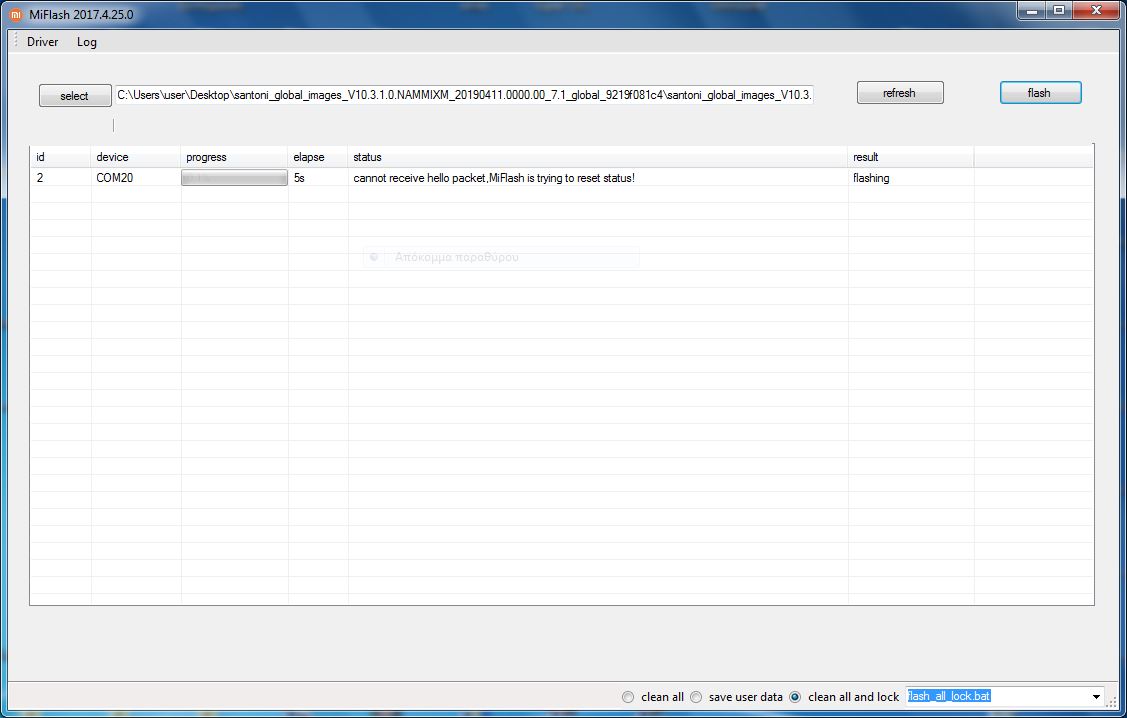Minimize the MiFlash window
The image size is (1127, 718).
tap(1031, 11)
